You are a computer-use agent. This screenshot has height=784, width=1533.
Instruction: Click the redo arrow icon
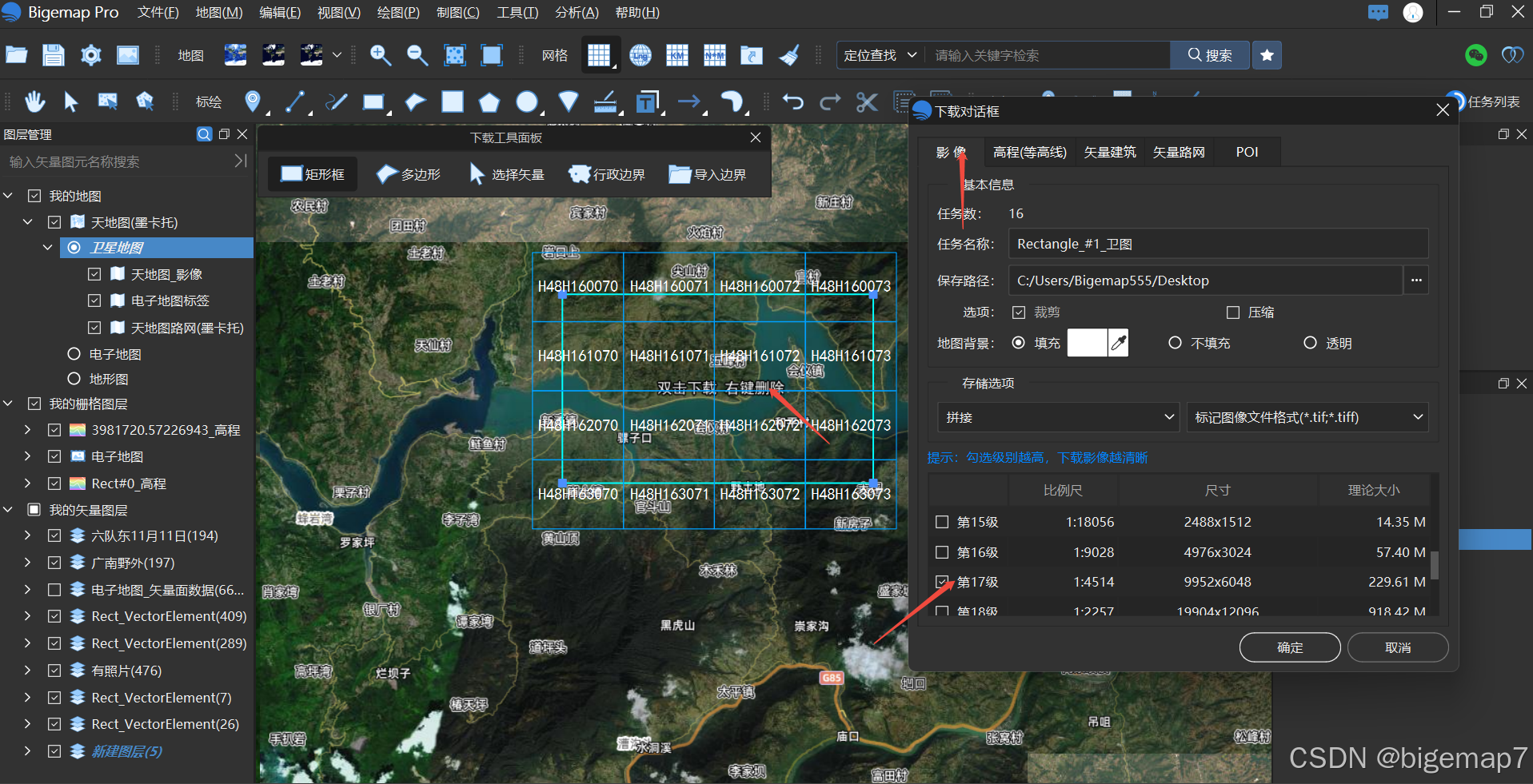pyautogui.click(x=830, y=101)
